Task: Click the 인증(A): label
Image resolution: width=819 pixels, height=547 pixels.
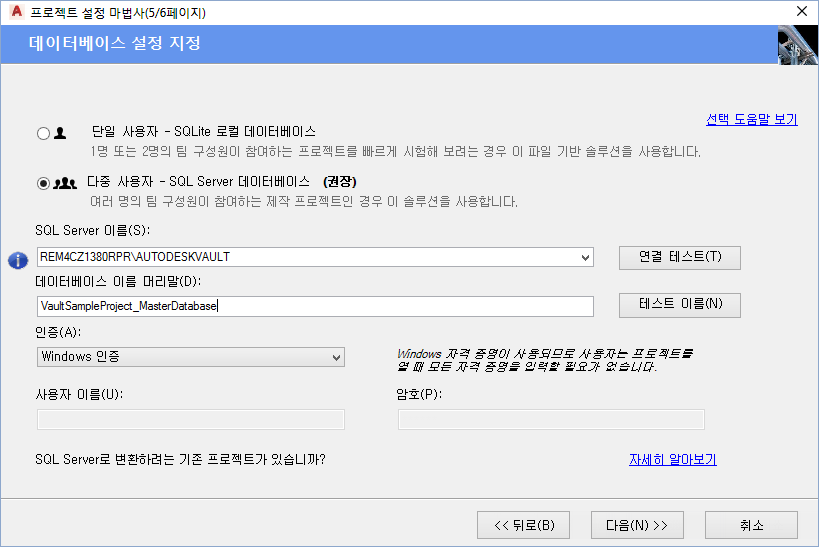Action: [x=58, y=332]
